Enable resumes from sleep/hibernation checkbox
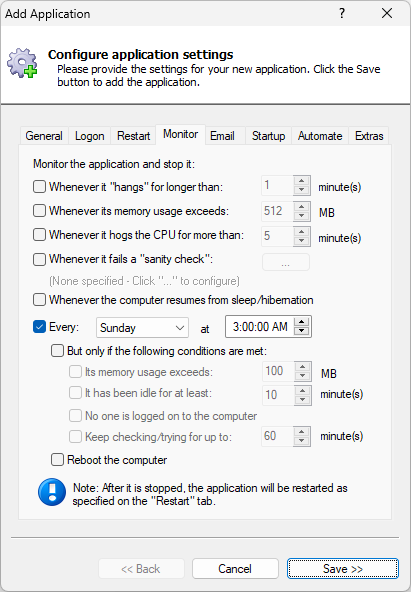411x592 pixels. coord(39,300)
